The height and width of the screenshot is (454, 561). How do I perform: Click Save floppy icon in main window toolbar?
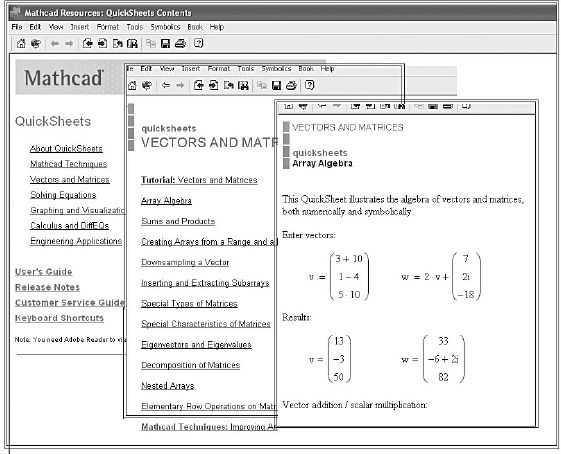[x=165, y=44]
